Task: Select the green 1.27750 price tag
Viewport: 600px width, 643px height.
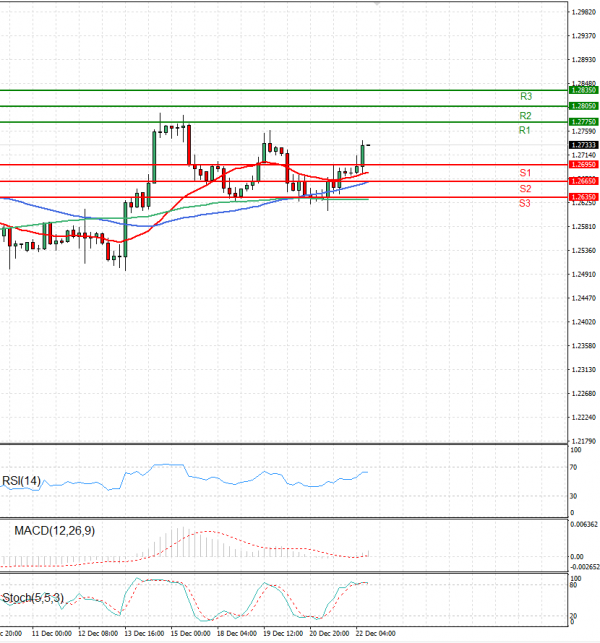Action: [x=584, y=122]
